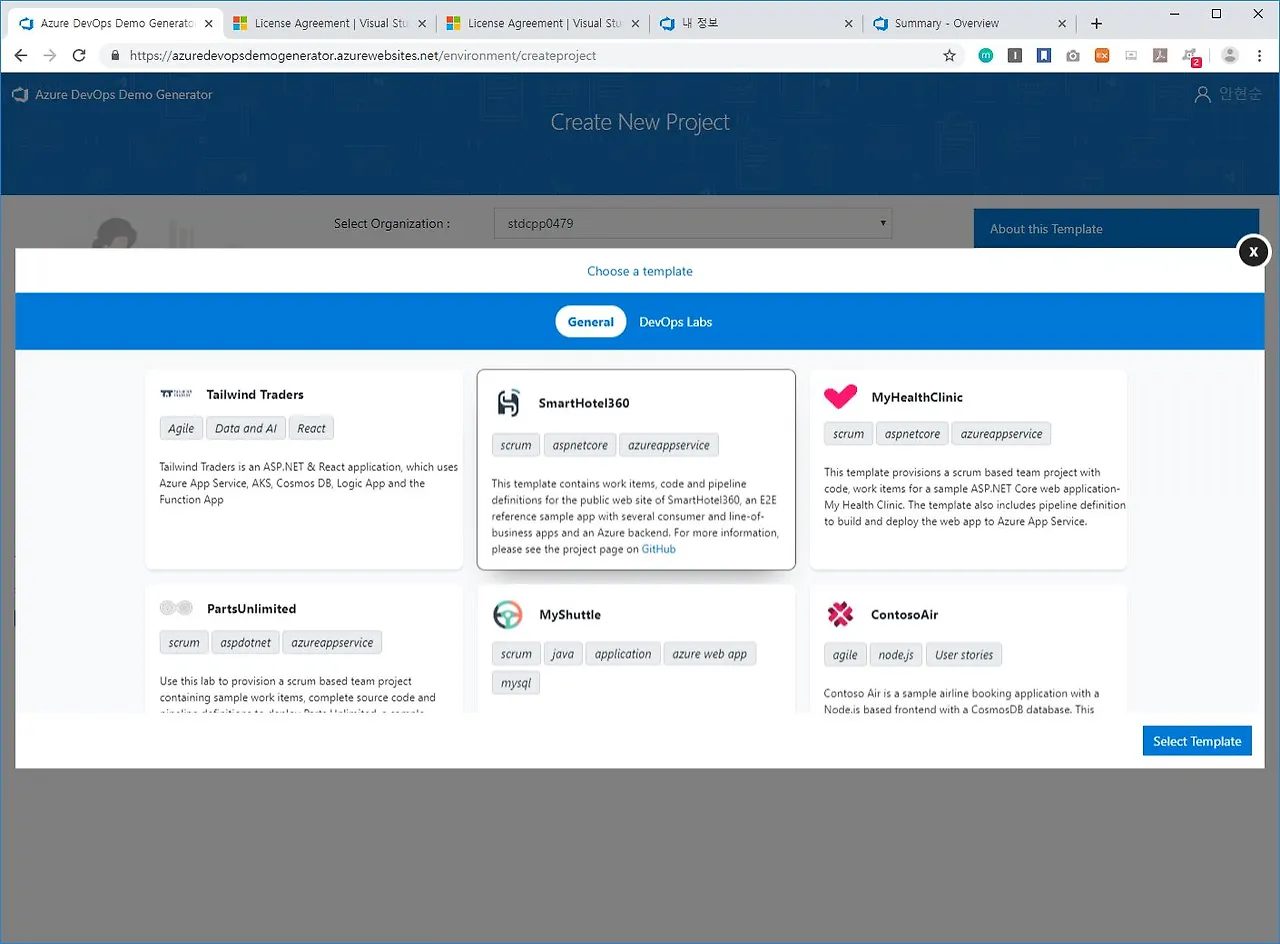The height and width of the screenshot is (944, 1280).
Task: Click the Tailwind Traders logo icon
Action: [177, 394]
